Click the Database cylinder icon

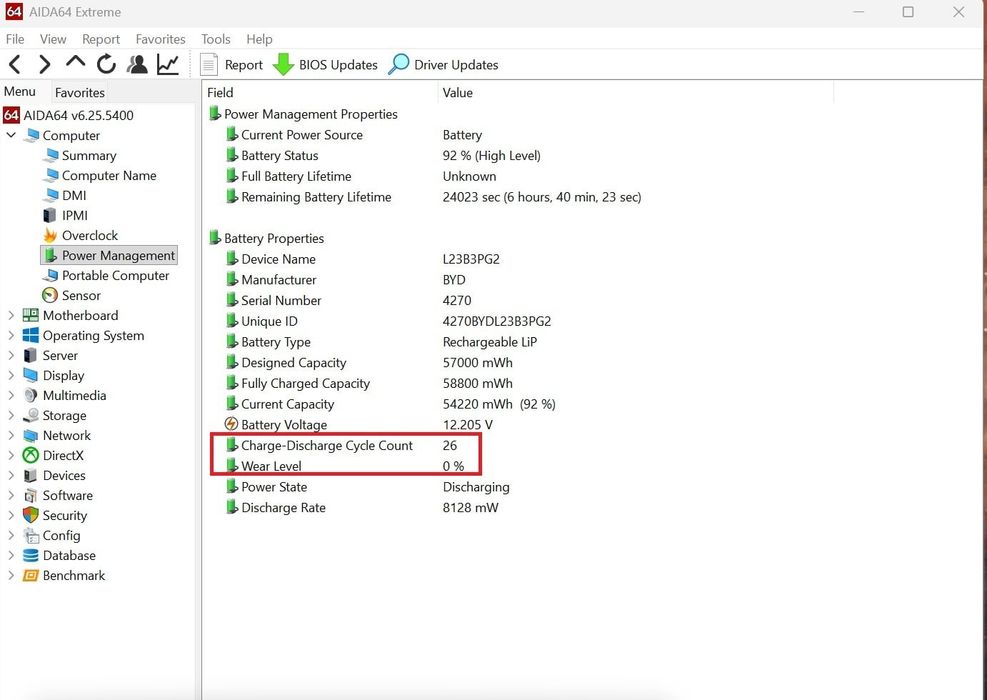point(30,555)
